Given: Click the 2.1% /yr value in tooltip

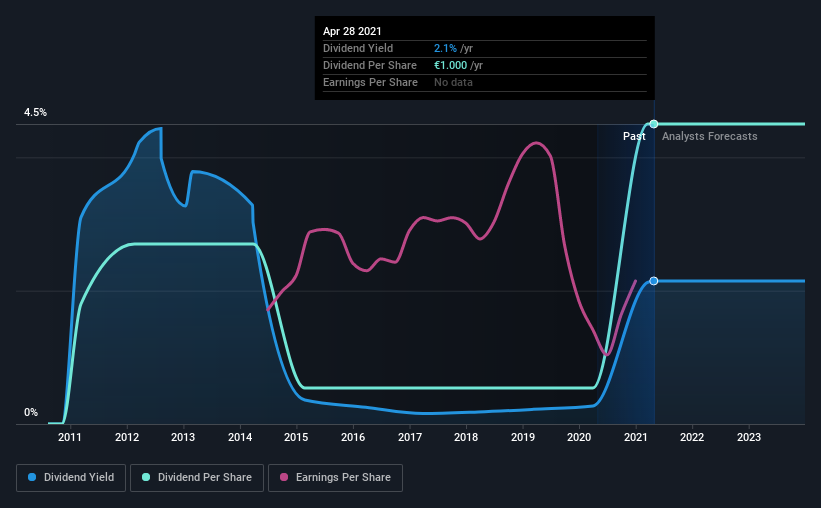Looking at the screenshot, I should 453,48.
